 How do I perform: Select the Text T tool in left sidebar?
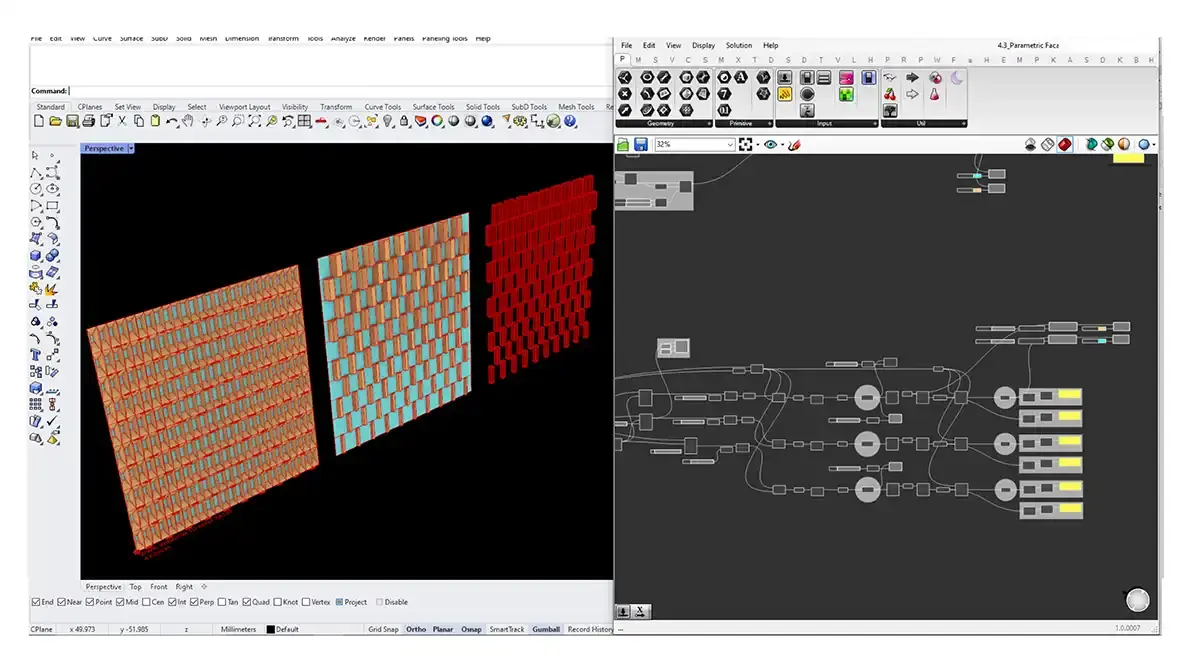click(36, 354)
